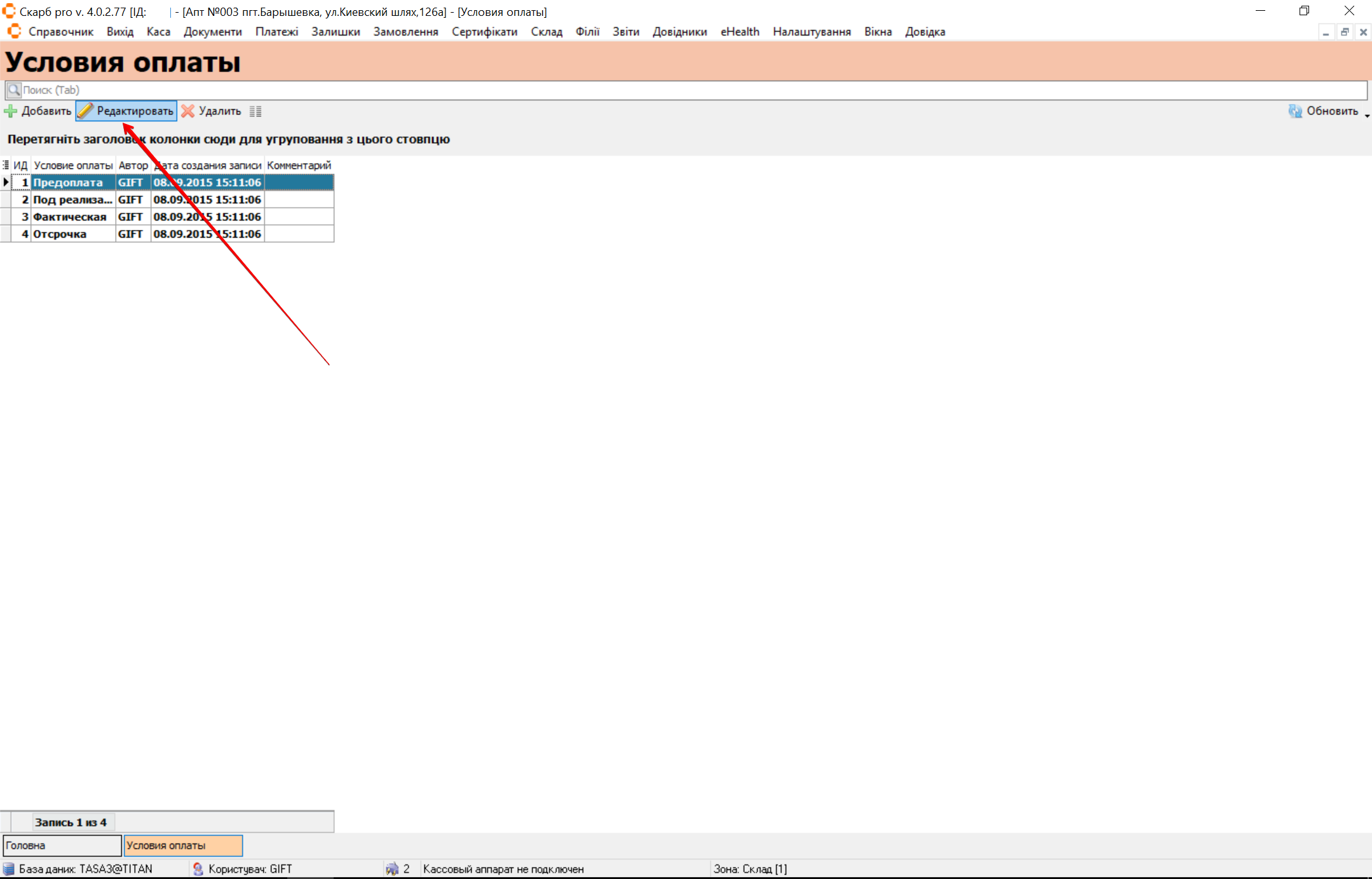
Task: Click the magnifier search icon
Action: tap(14, 90)
